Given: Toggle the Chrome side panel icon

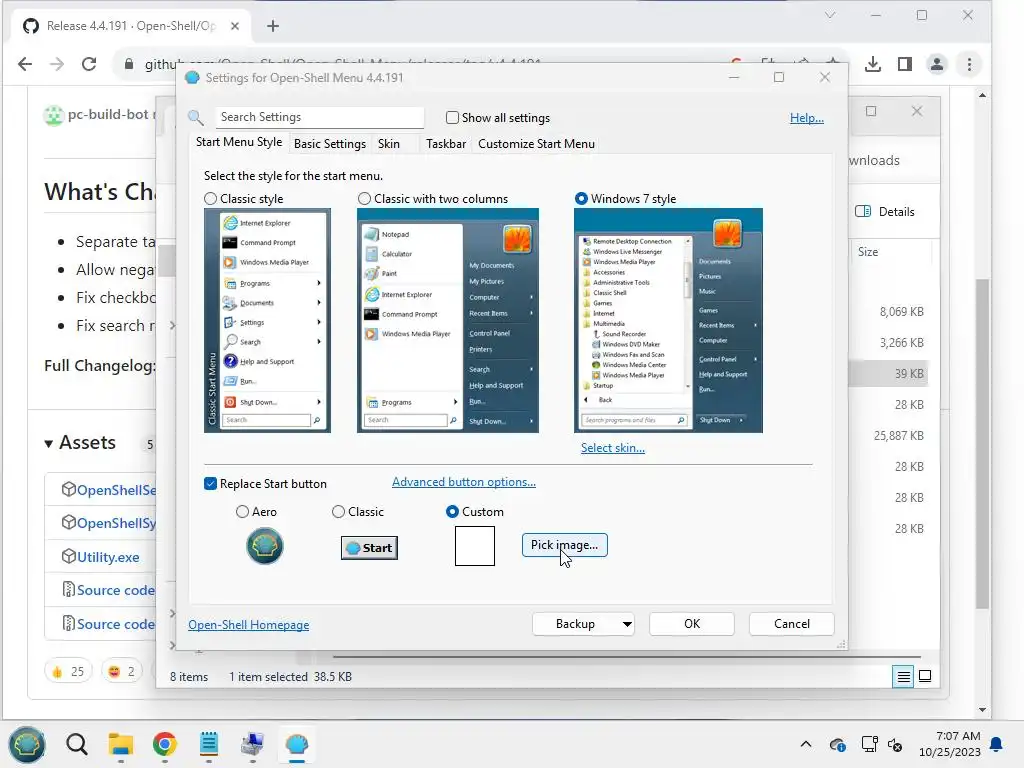Looking at the screenshot, I should point(904,64).
